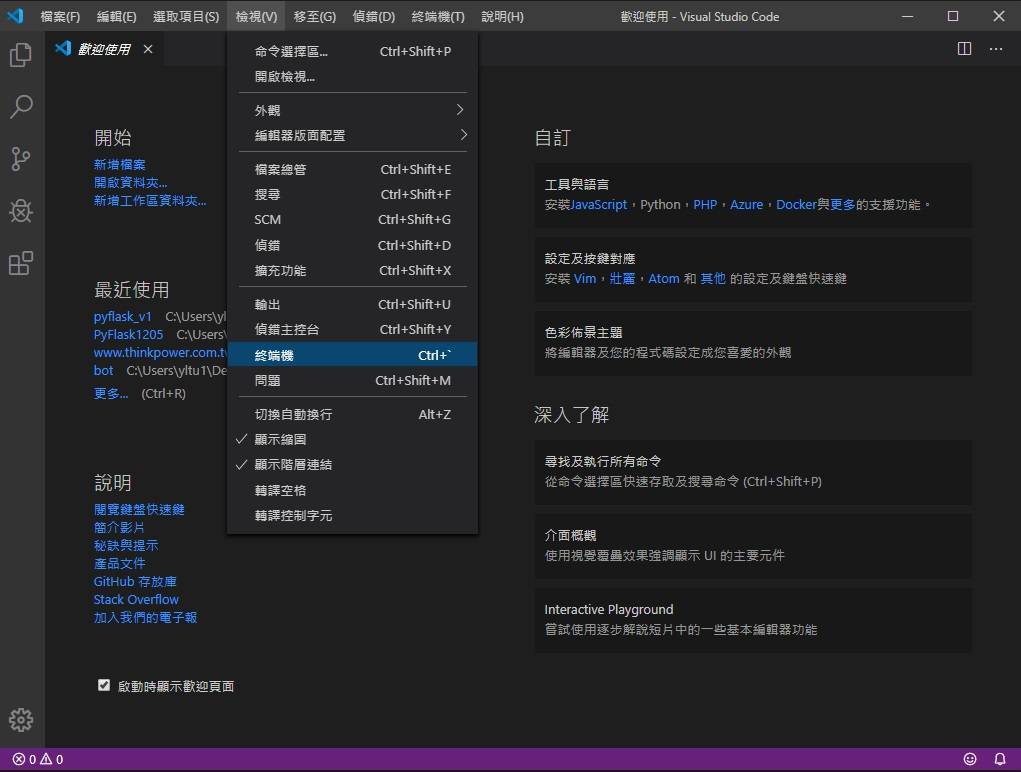This screenshot has width=1021, height=772.
Task: Choose 偵錯主控台 from the view menu
Action: (352, 329)
